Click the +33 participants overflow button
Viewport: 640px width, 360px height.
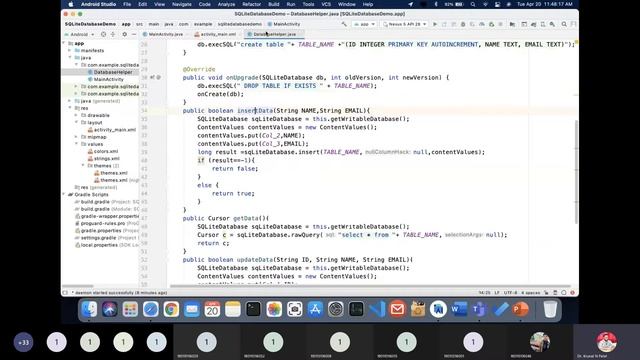pyautogui.click(x=24, y=342)
